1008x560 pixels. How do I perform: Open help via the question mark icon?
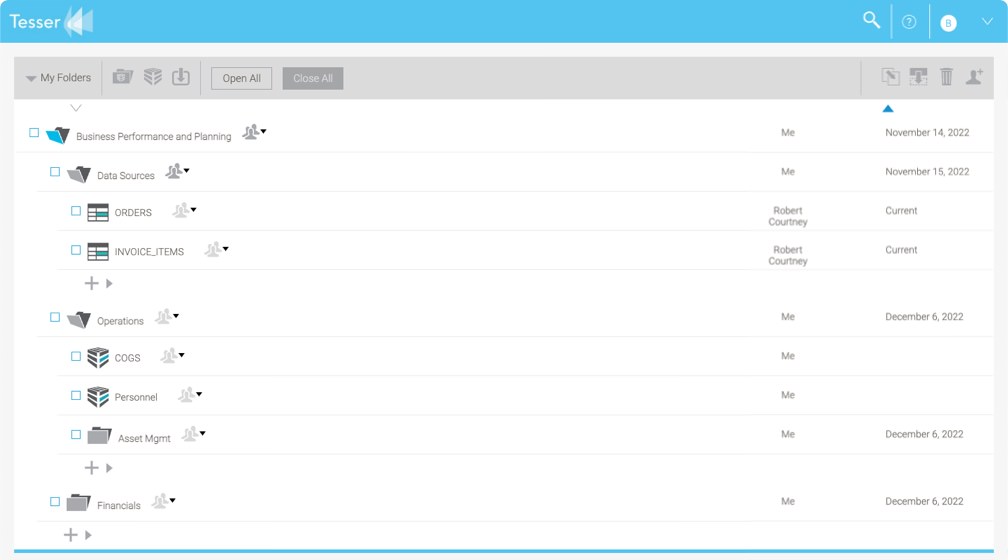pyautogui.click(x=909, y=22)
